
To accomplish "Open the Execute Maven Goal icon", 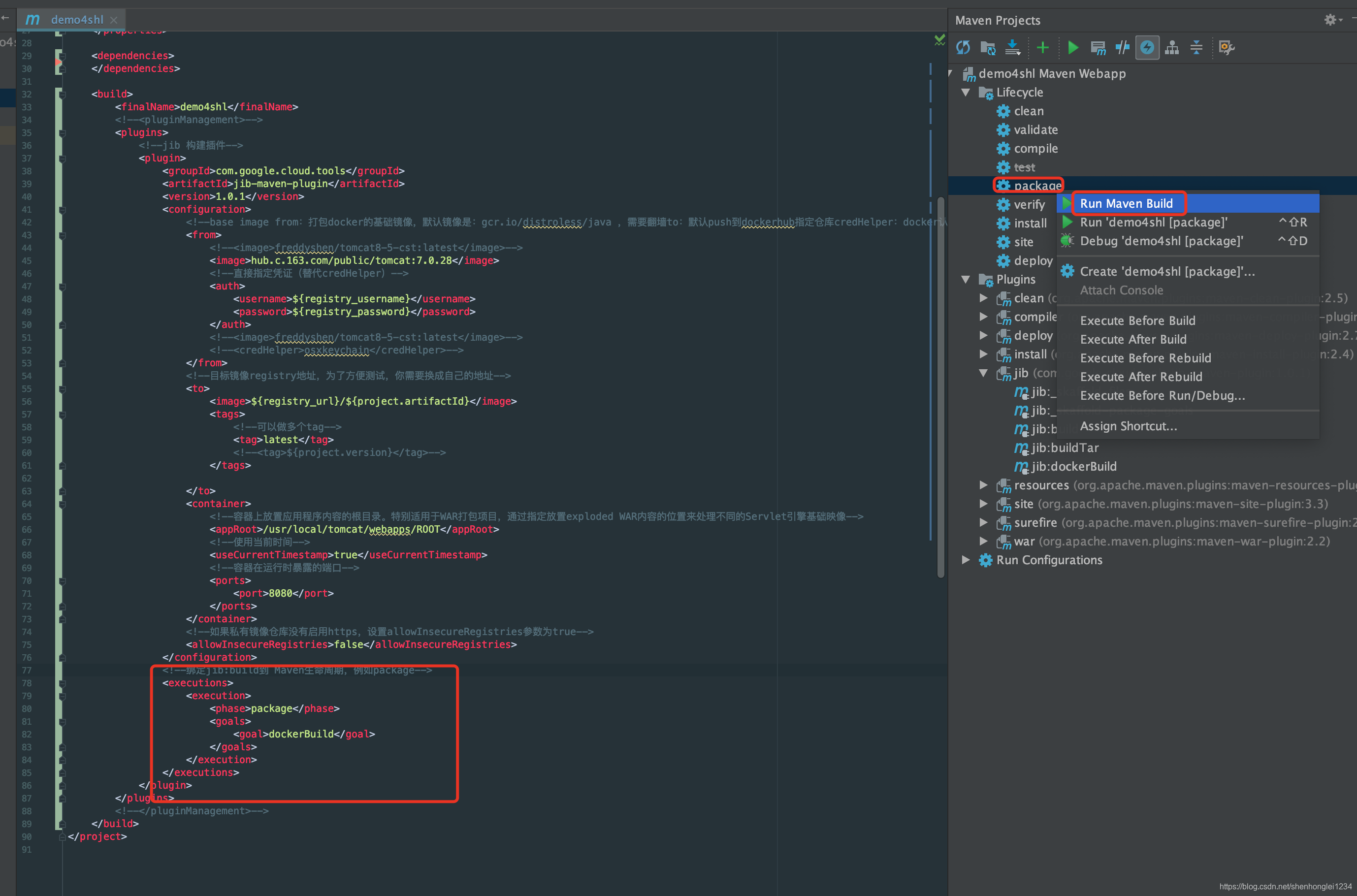I will 1098,47.
